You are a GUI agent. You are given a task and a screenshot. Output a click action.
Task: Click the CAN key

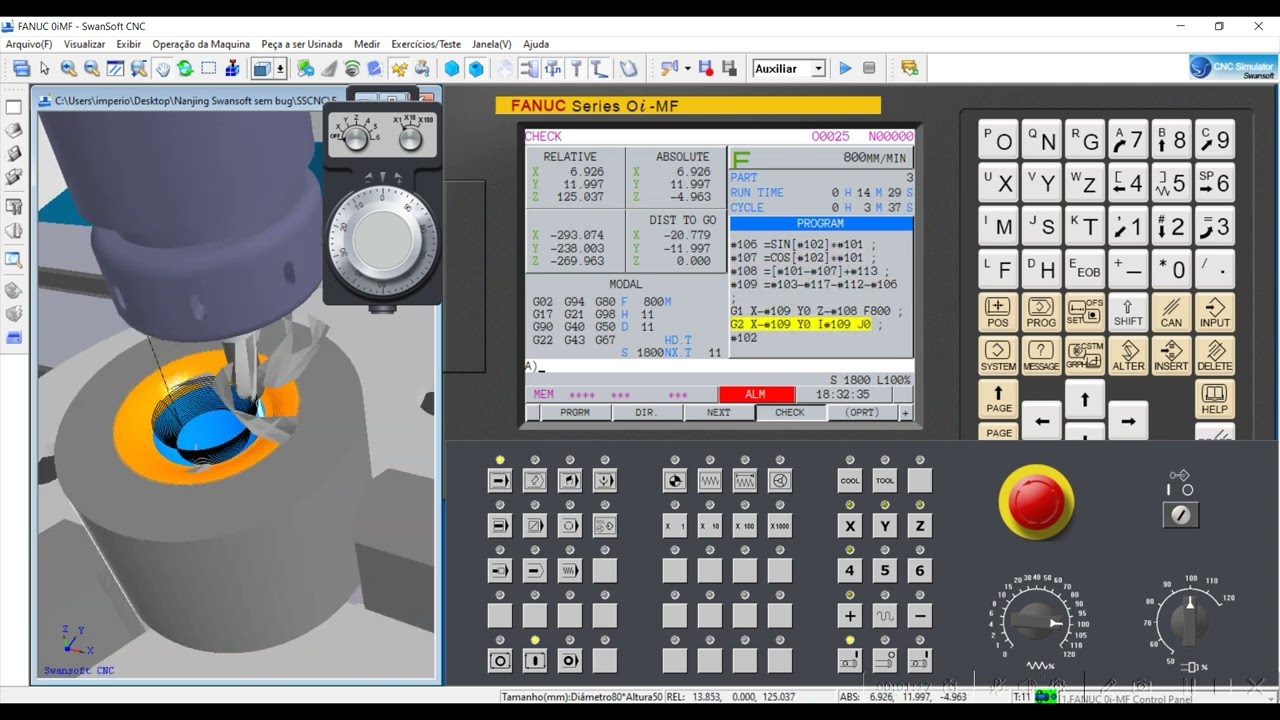pyautogui.click(x=1171, y=313)
